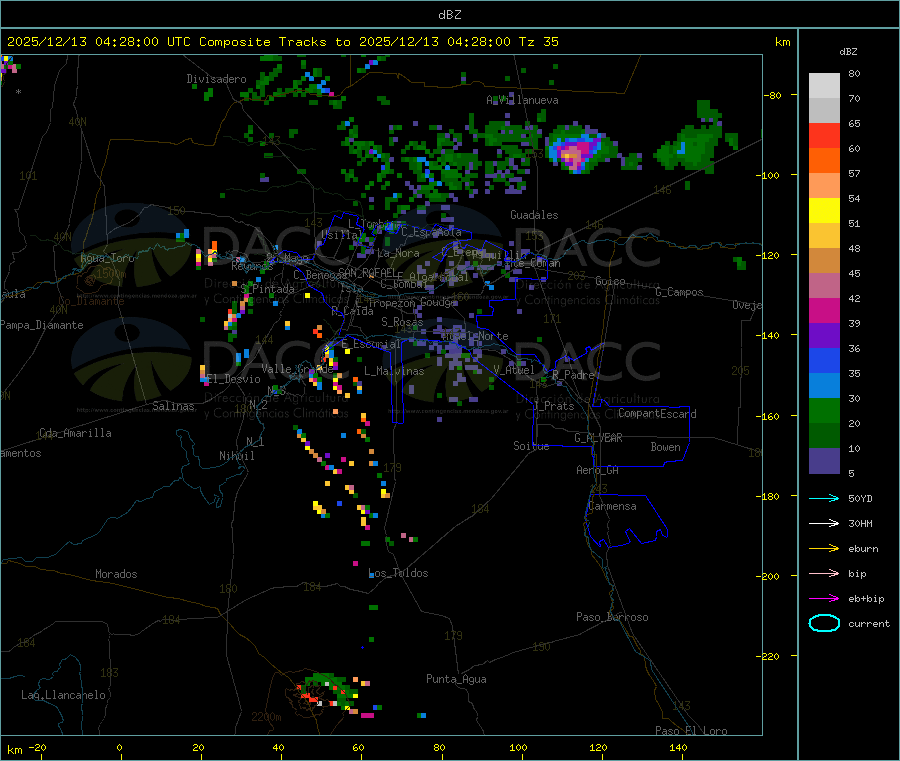Viewport: 900px width, 761px height.
Task: Click the 'Cda_Amarilla' map label
Action: pyautogui.click(x=75, y=433)
